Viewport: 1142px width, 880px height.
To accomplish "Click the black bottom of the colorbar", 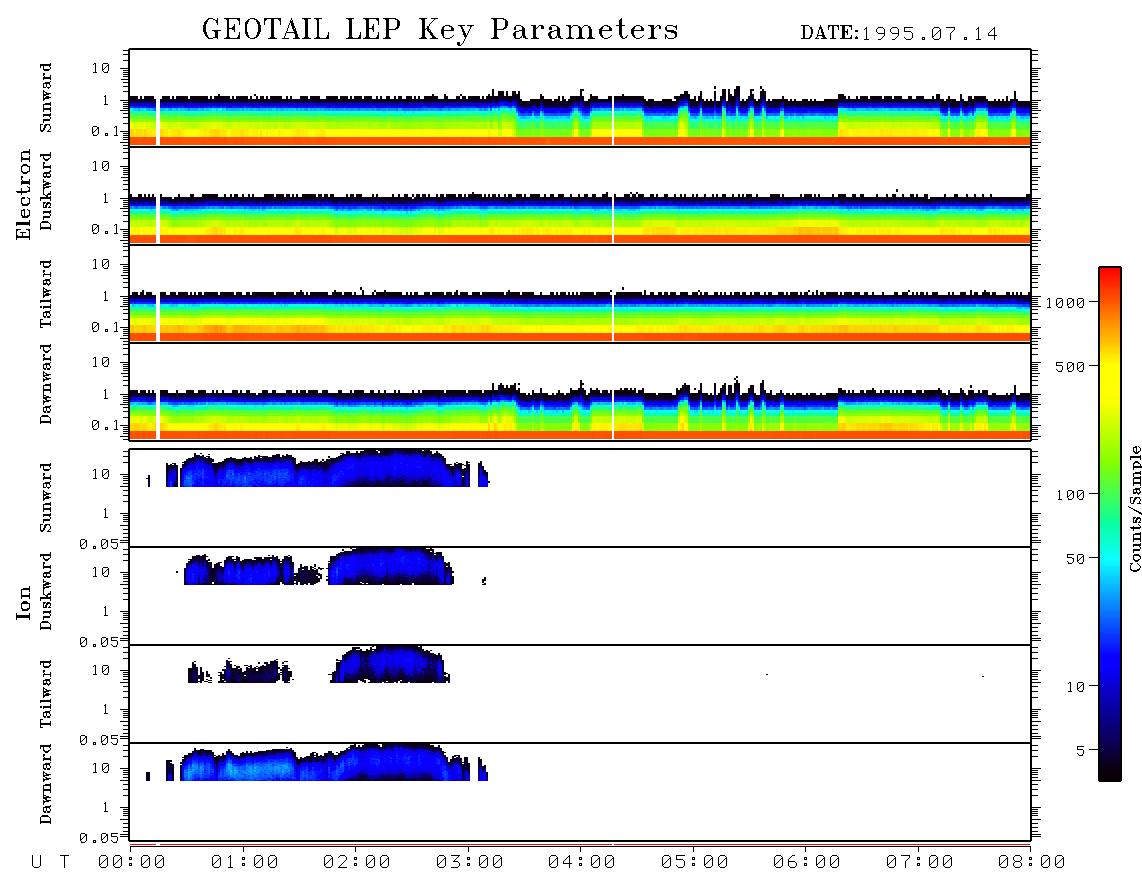I will click(1110, 774).
